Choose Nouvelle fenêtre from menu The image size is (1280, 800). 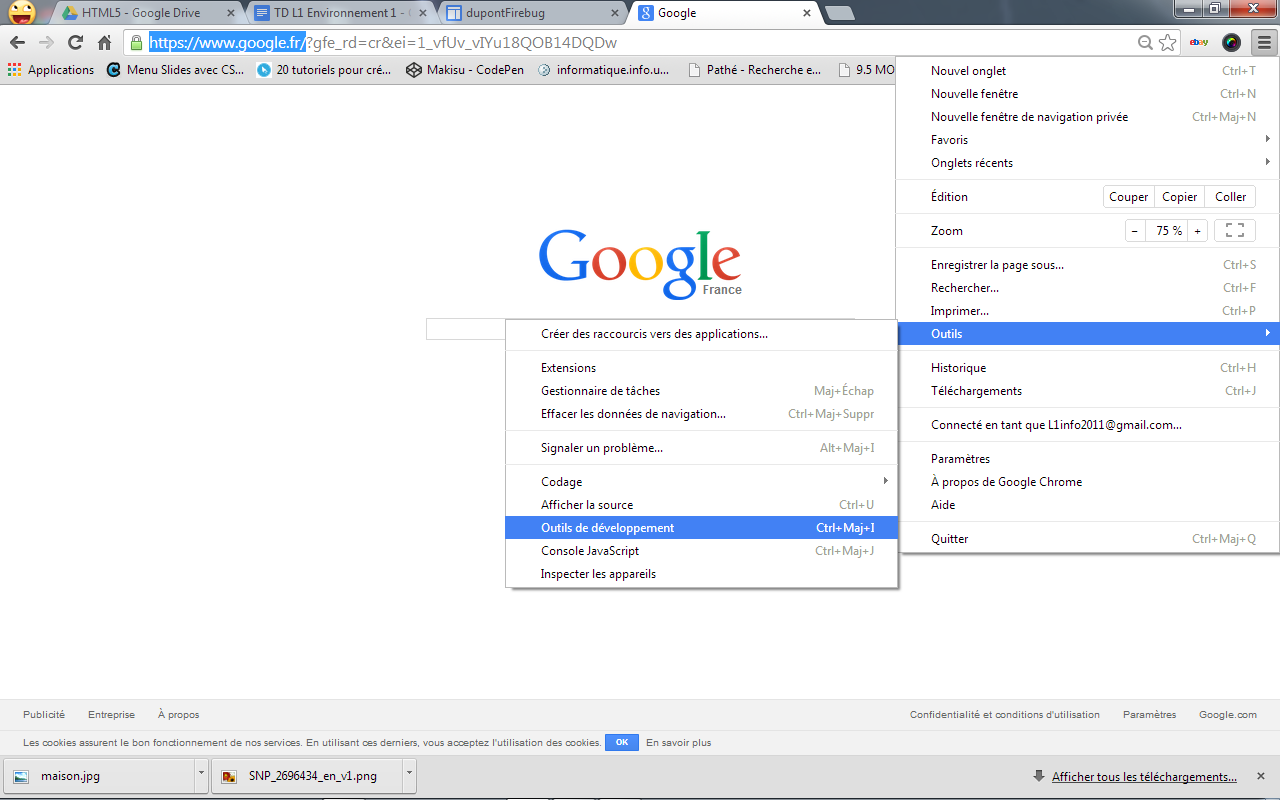[1089, 94]
